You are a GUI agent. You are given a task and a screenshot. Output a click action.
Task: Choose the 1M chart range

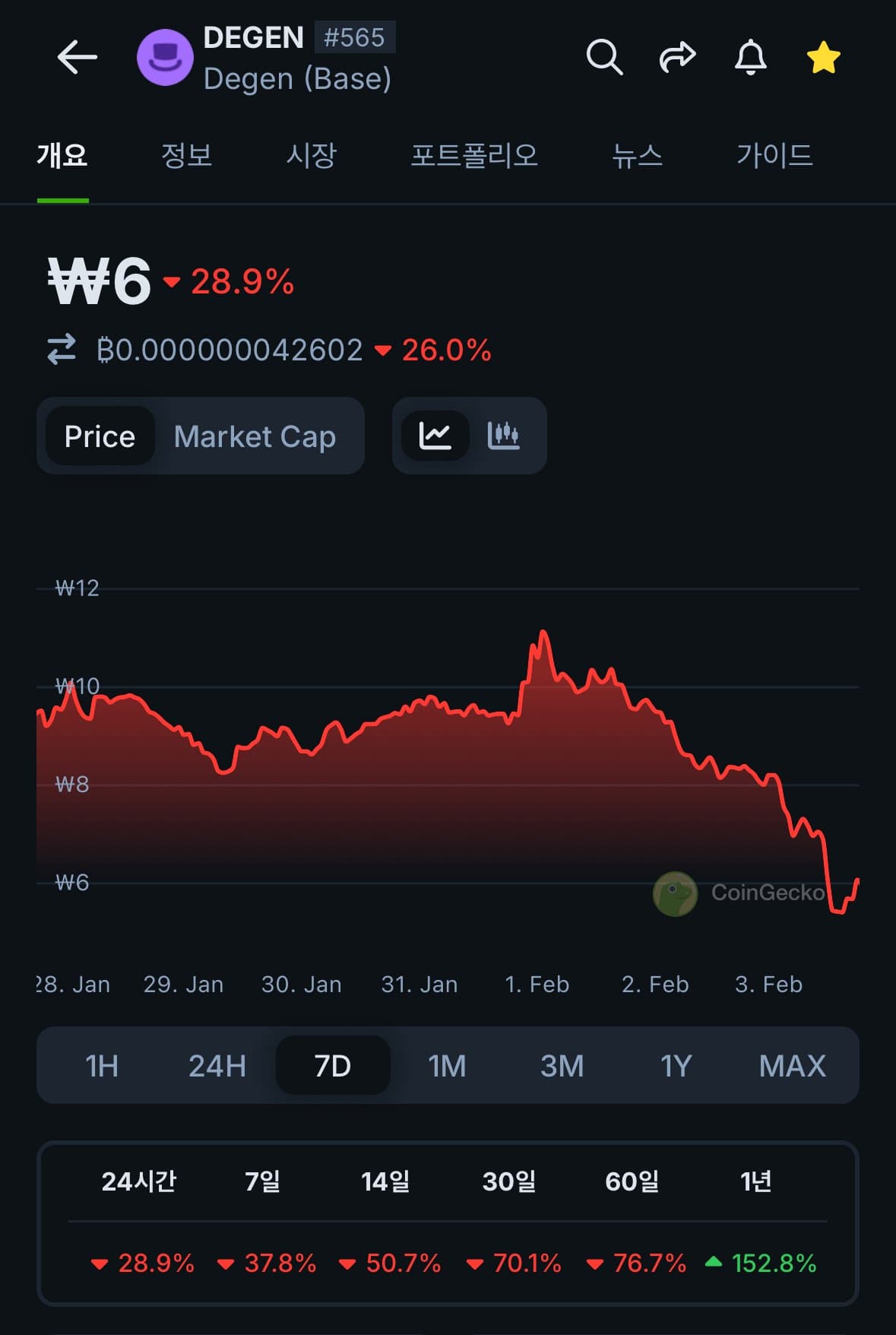click(447, 1066)
